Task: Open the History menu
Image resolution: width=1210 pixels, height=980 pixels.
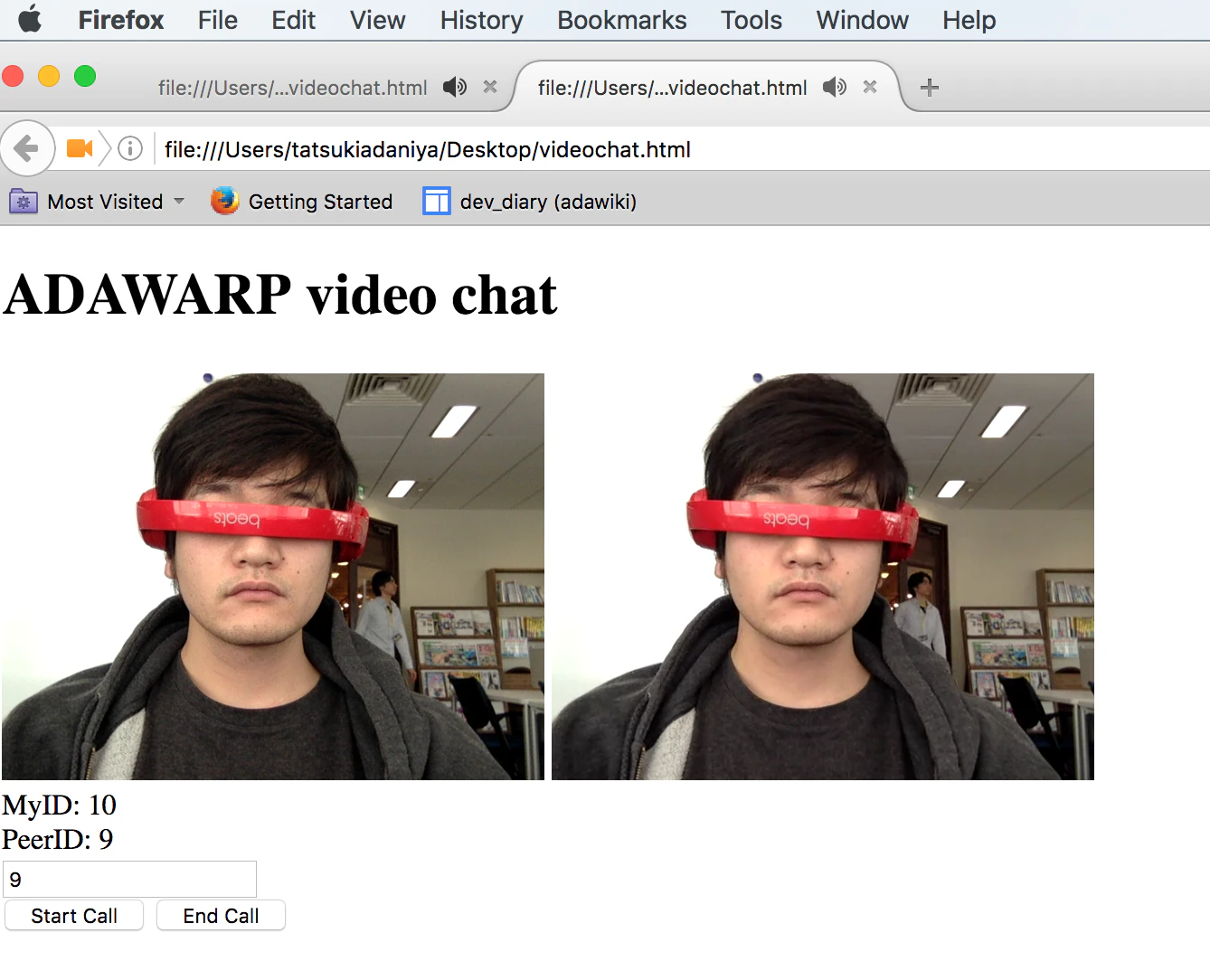Action: pos(482,20)
